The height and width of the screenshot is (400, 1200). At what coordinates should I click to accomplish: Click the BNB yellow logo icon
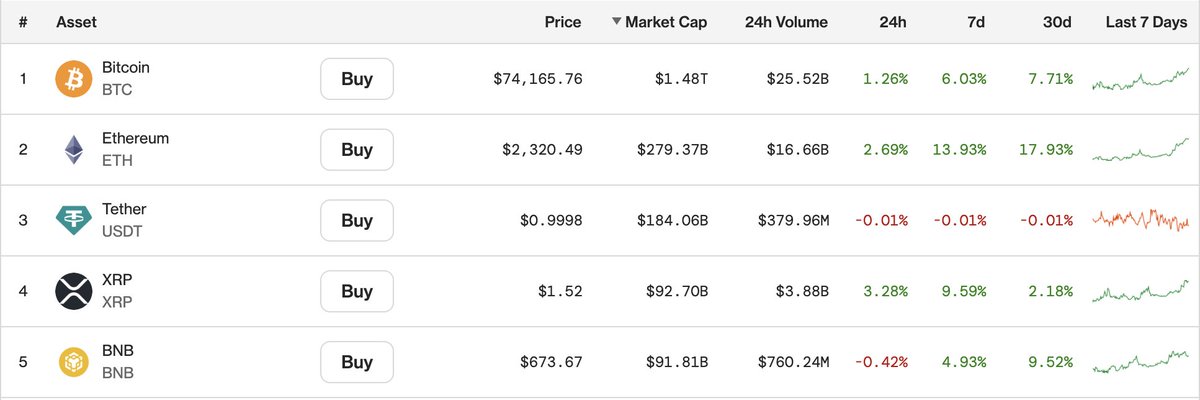(73, 362)
